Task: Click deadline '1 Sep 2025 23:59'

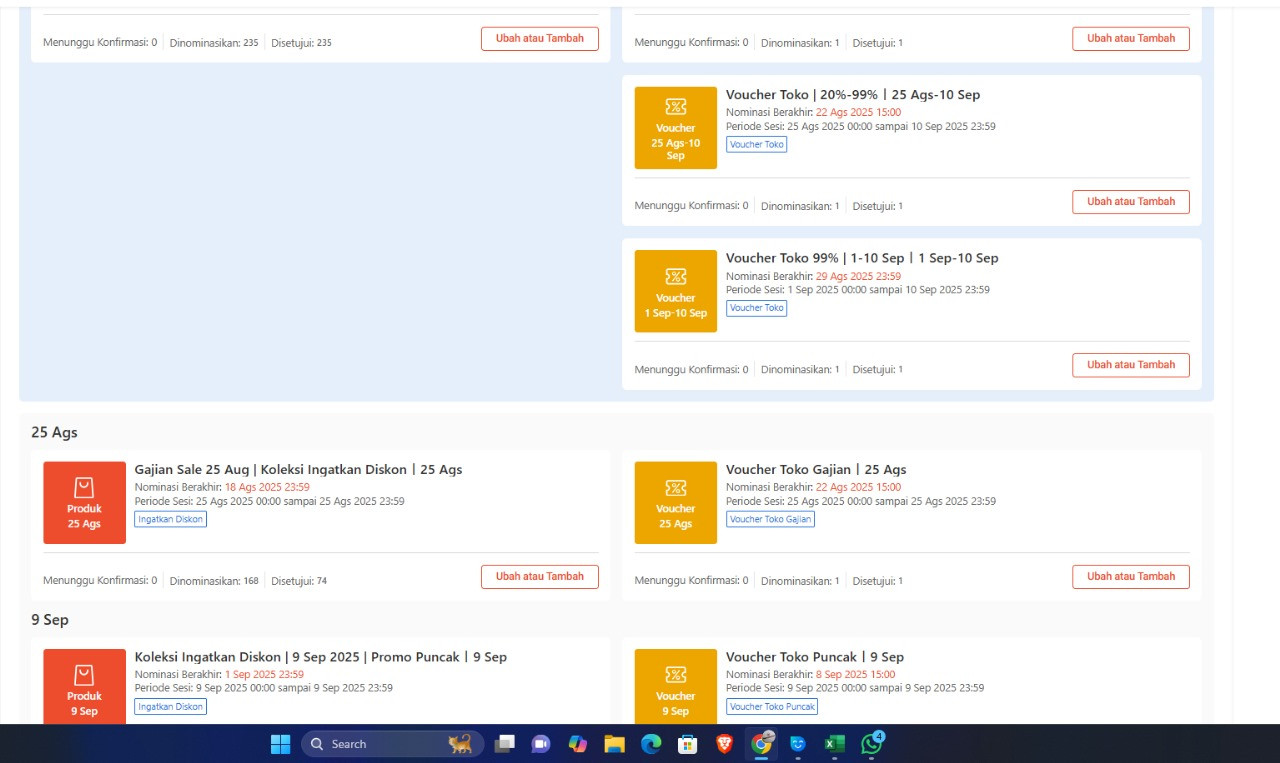Action: click(x=264, y=675)
